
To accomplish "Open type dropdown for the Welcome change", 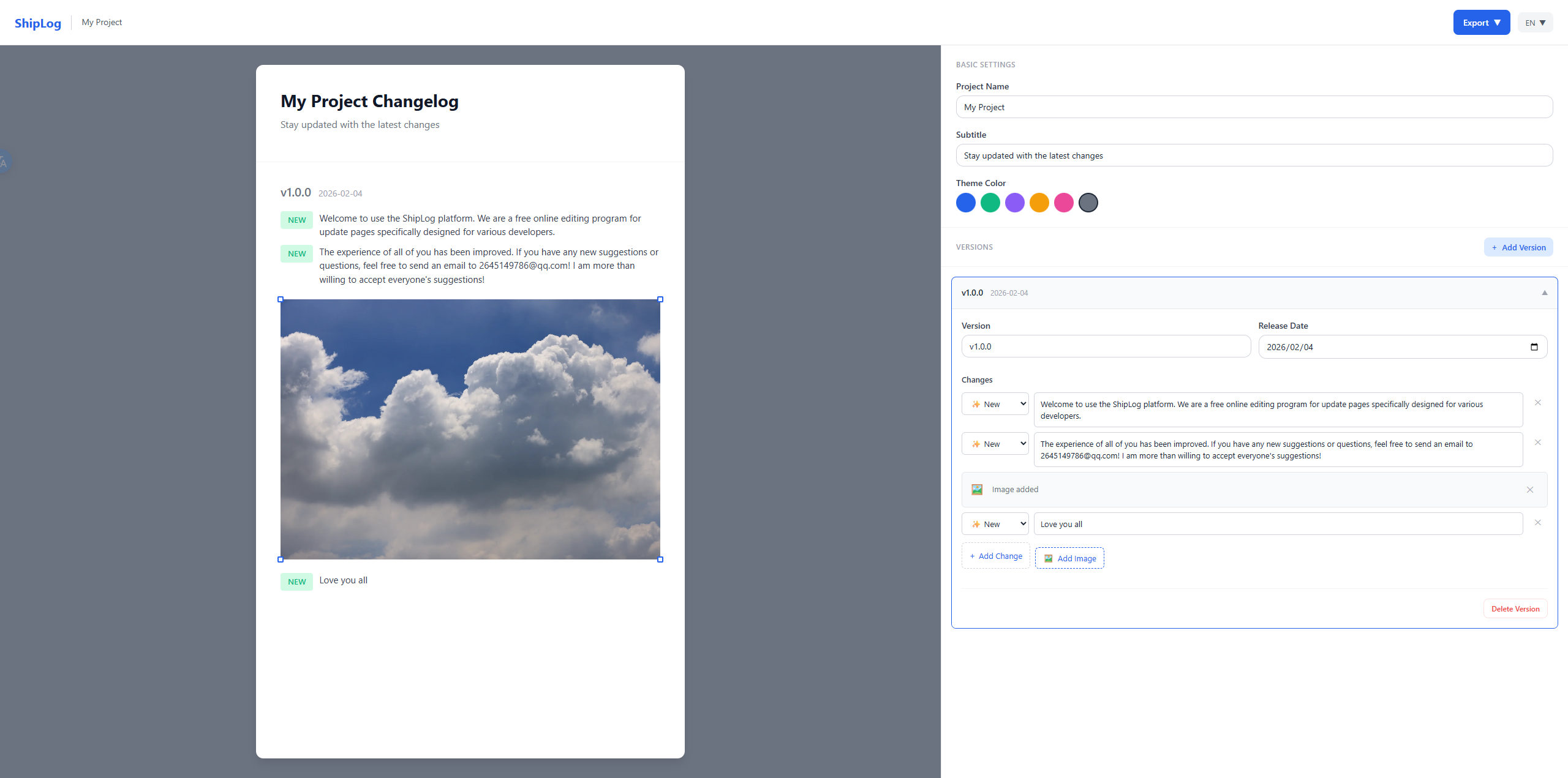I will point(995,404).
